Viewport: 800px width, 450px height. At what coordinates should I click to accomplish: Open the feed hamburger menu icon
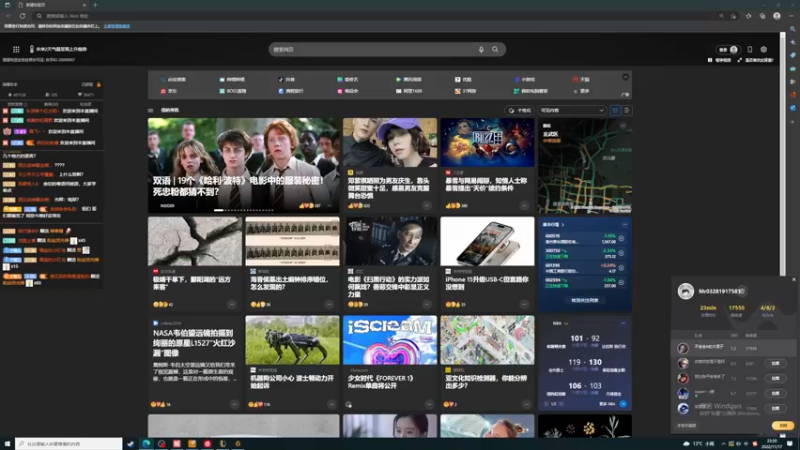[151, 110]
